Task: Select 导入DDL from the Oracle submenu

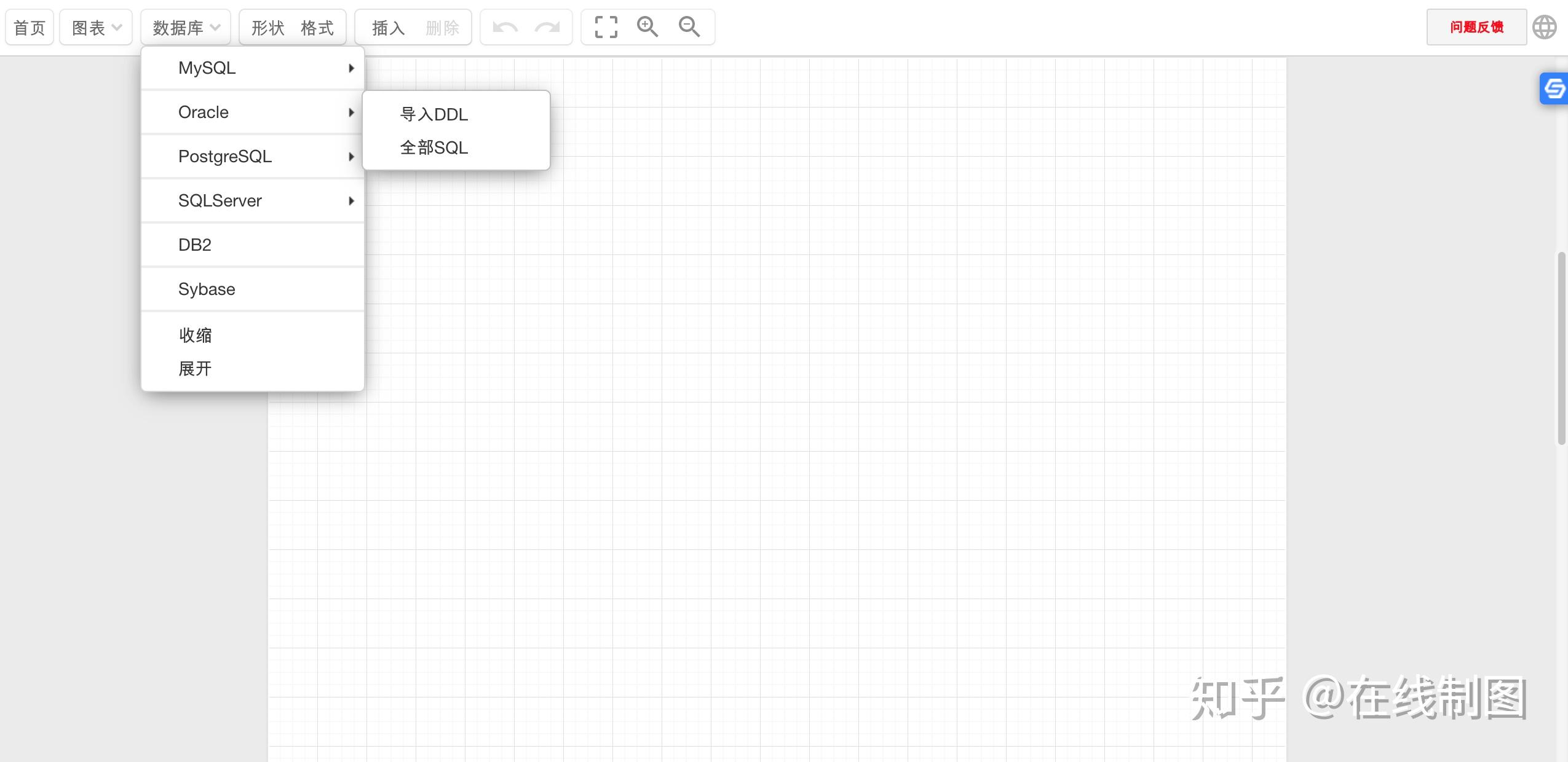Action: tap(433, 114)
